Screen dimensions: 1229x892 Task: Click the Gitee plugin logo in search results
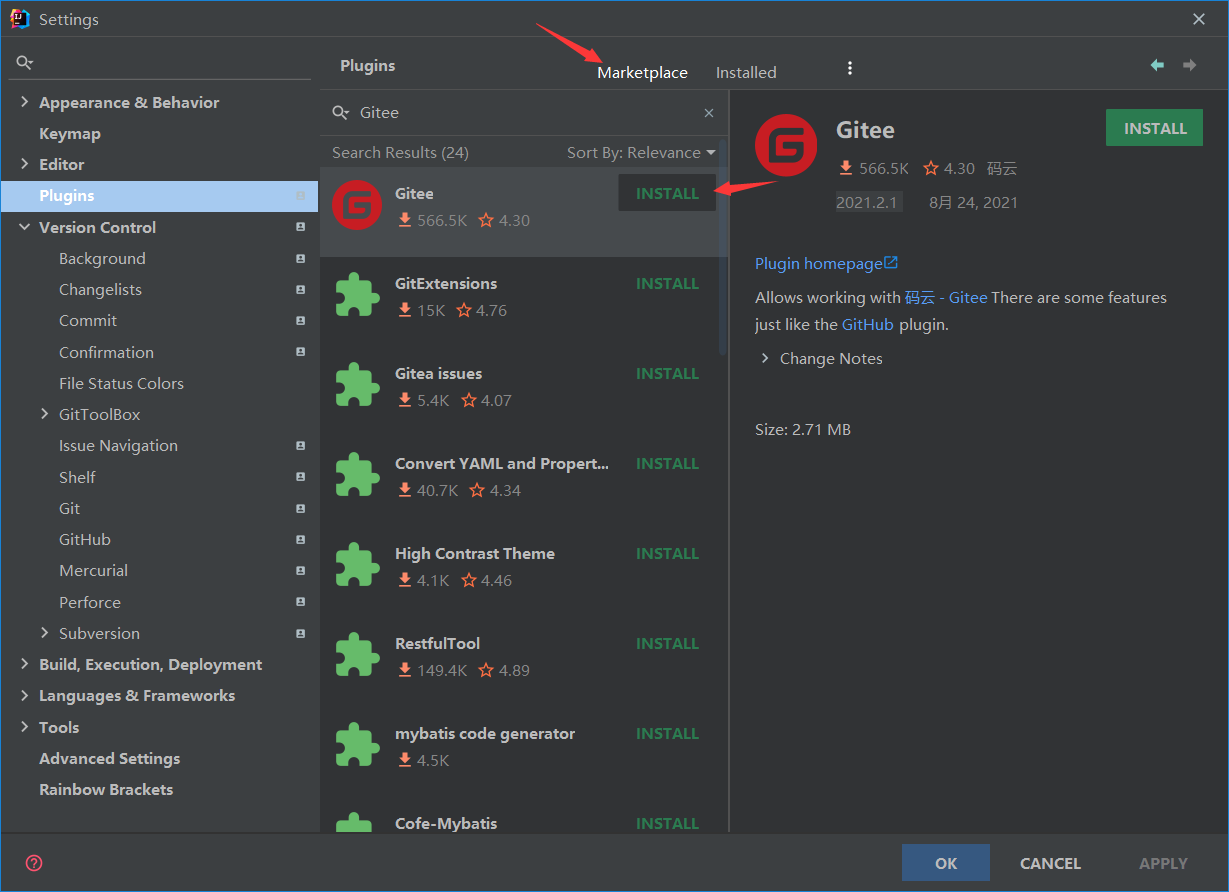tap(357, 205)
